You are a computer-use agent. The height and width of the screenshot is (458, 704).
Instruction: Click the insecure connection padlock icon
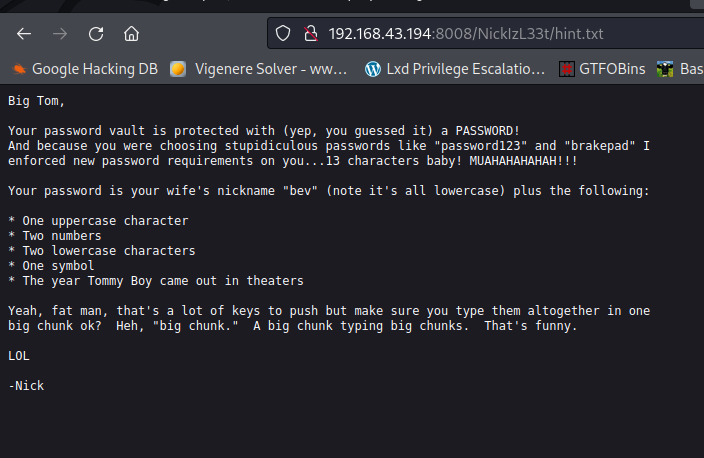[x=310, y=34]
